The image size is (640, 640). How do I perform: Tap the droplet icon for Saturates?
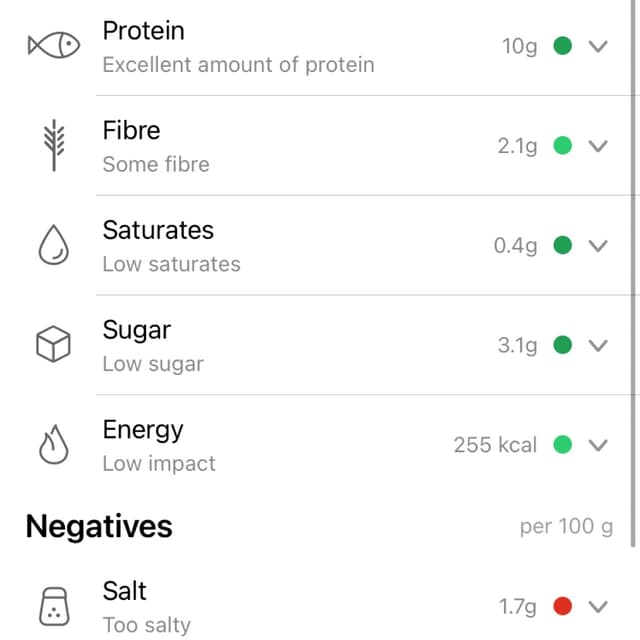click(x=53, y=246)
